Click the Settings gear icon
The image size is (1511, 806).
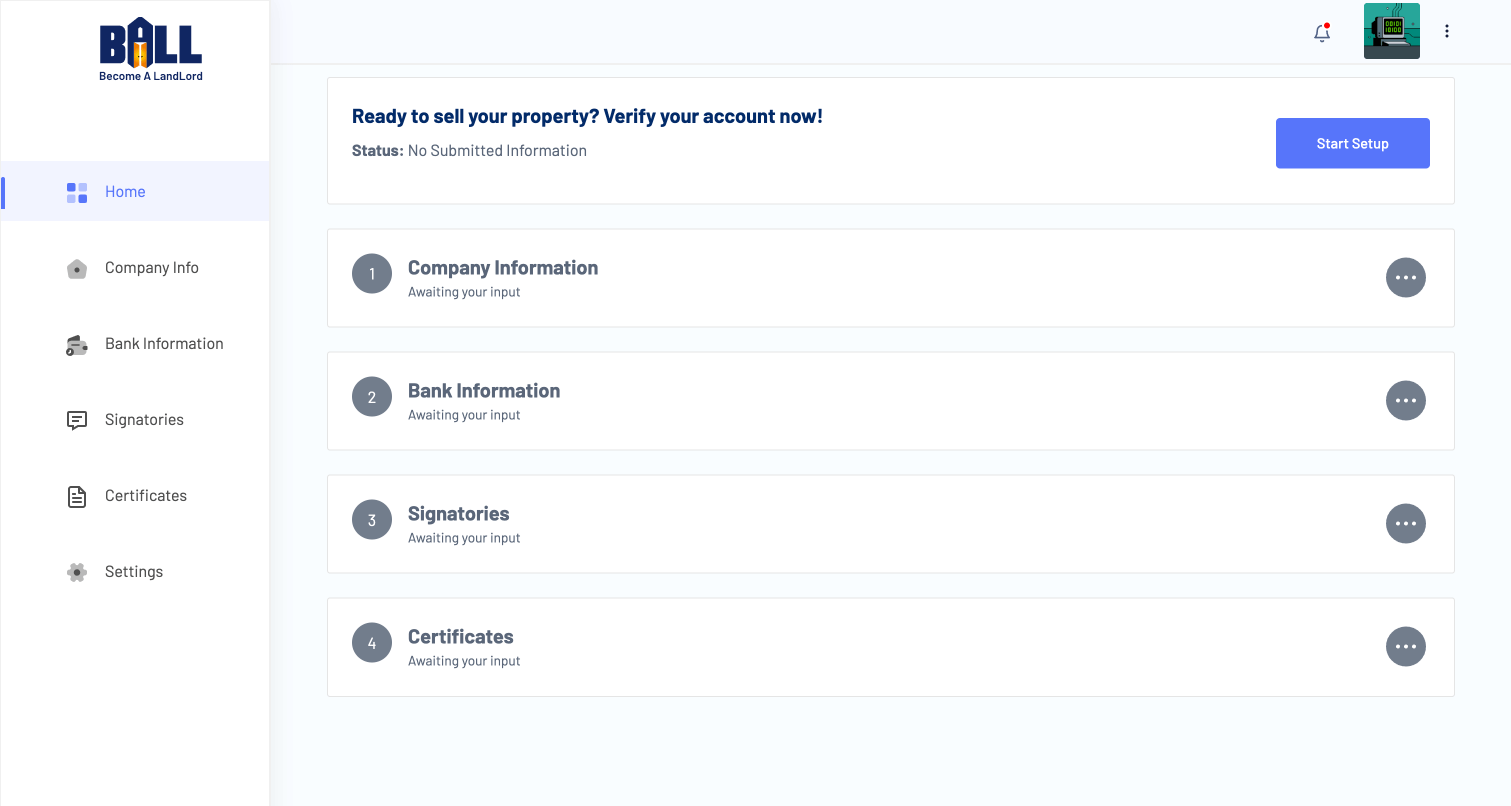[x=77, y=572]
